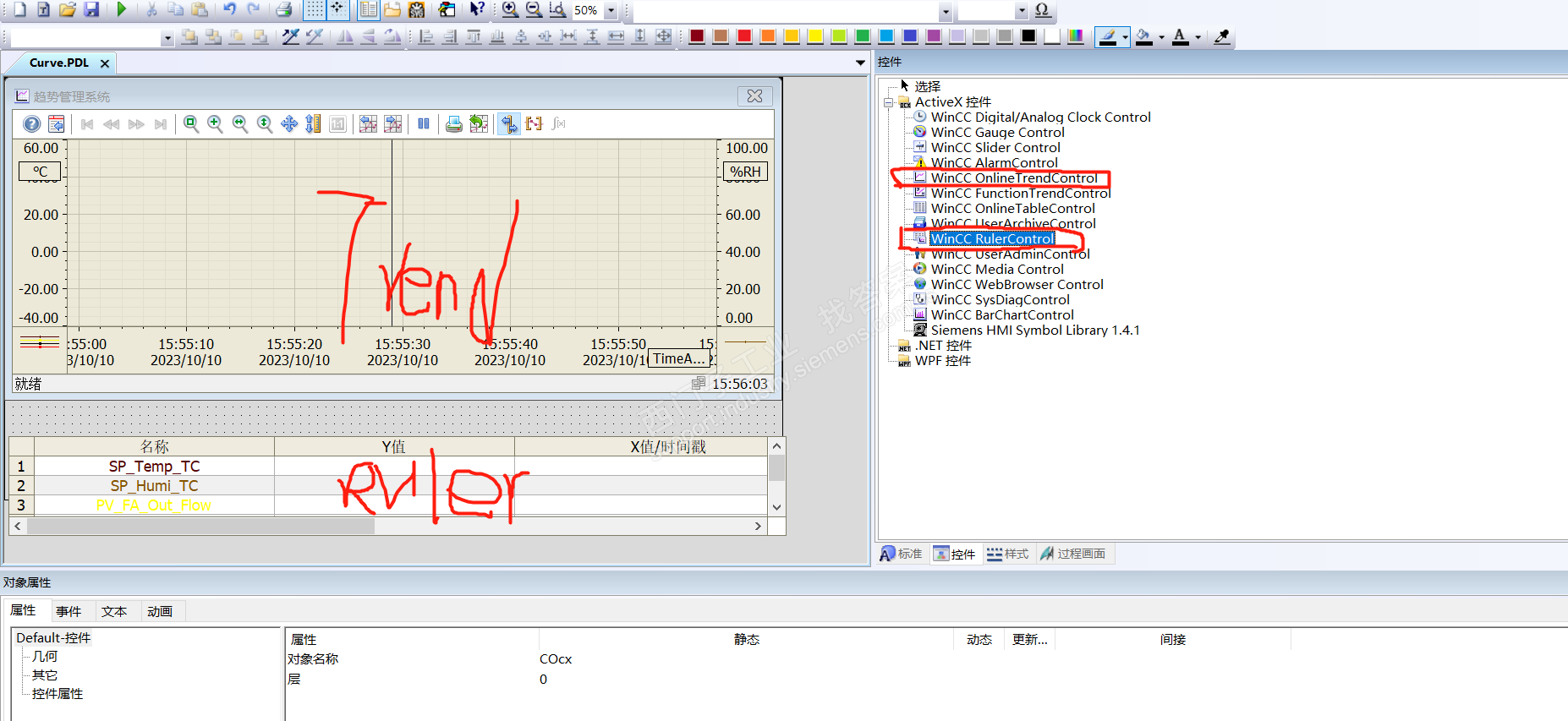
Task: Open trend configuration dialog icon
Action: click(56, 123)
